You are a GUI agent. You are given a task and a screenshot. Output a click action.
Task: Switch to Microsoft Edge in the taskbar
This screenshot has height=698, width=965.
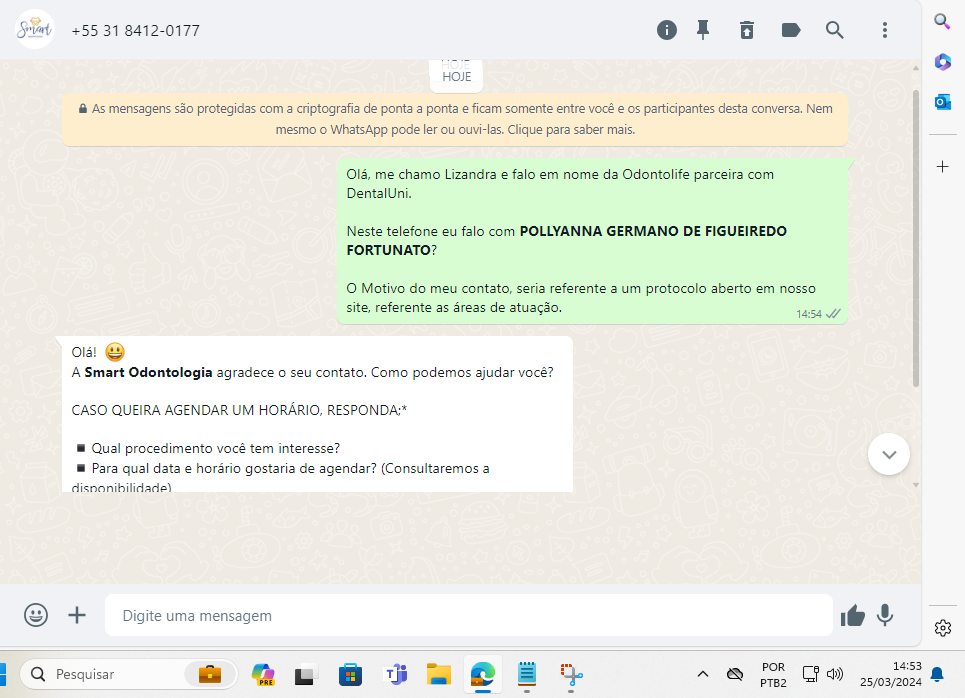(482, 675)
